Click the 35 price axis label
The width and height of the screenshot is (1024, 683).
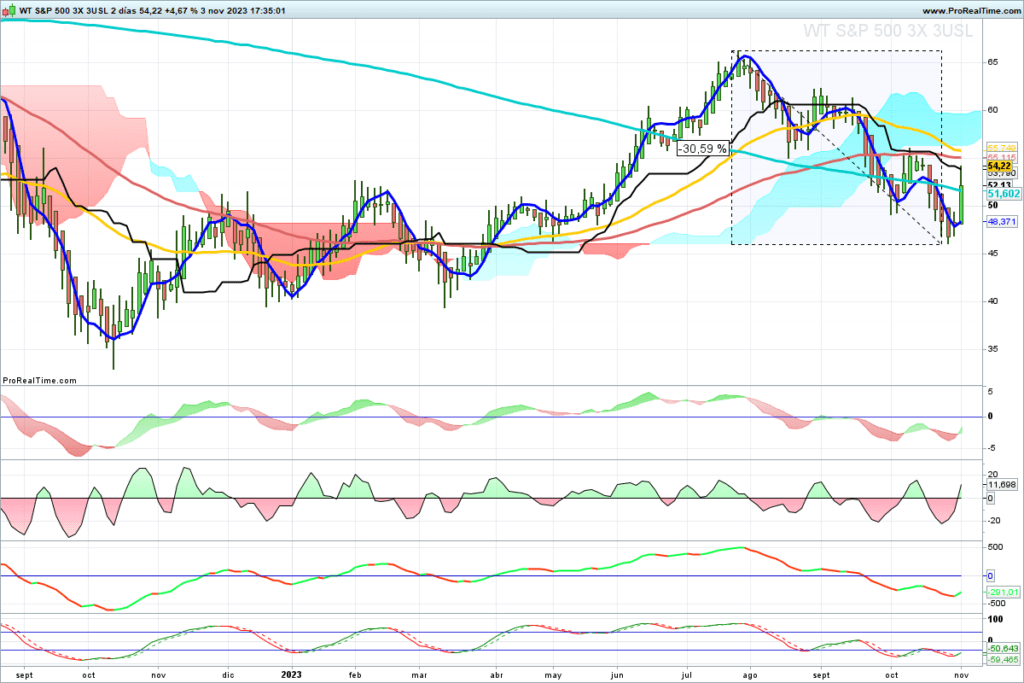tap(992, 349)
